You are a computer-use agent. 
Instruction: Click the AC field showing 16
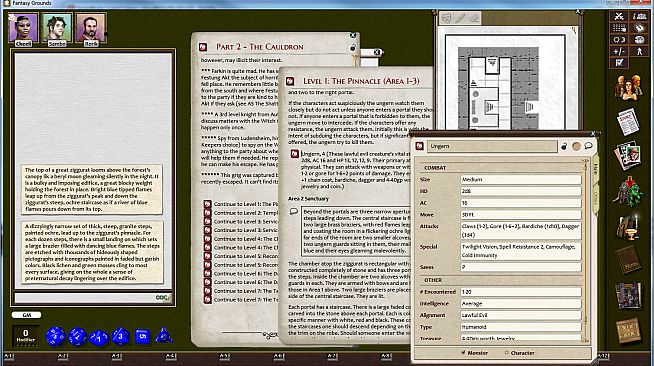pos(521,203)
